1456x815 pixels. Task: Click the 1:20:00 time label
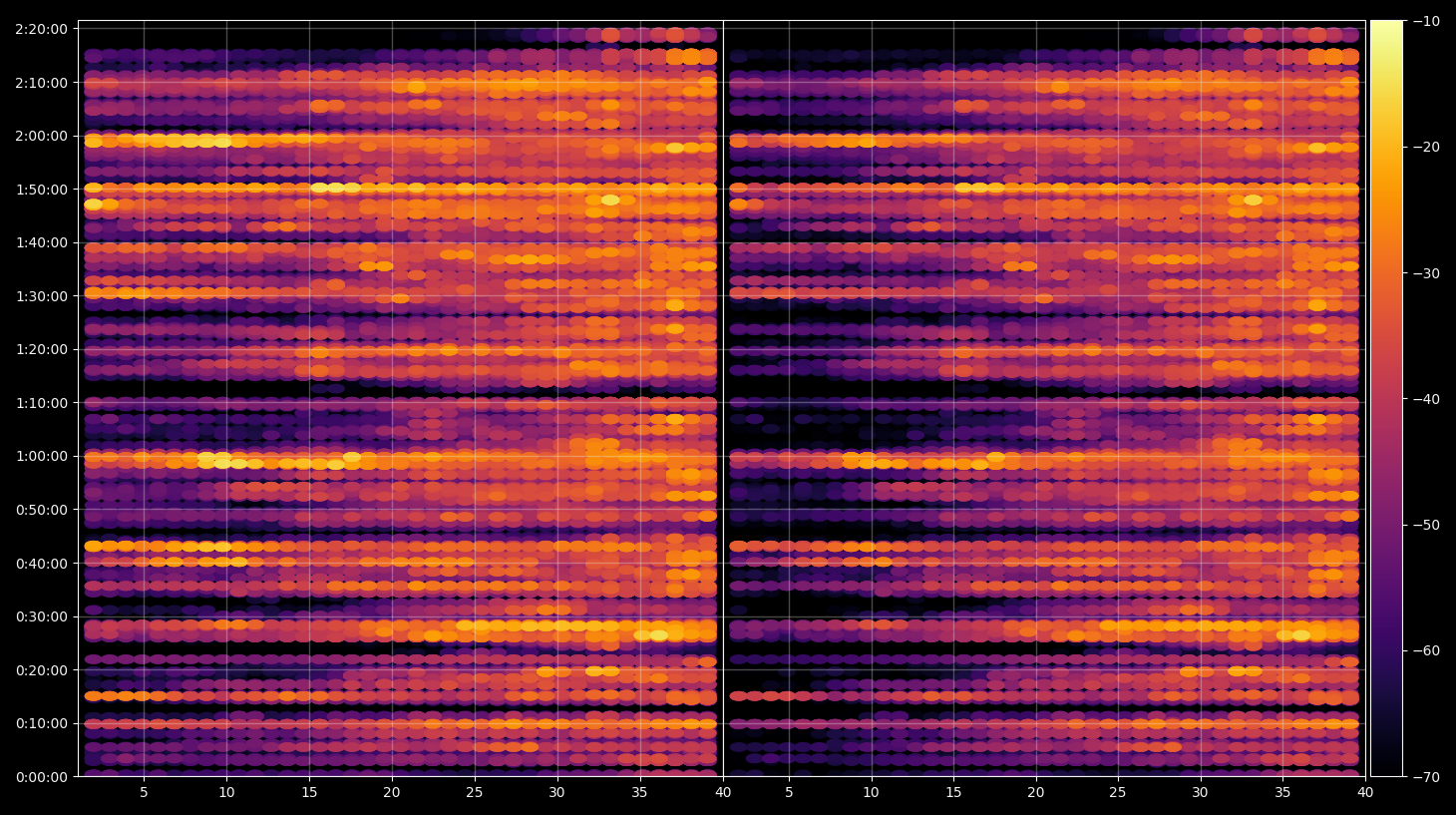pos(42,349)
